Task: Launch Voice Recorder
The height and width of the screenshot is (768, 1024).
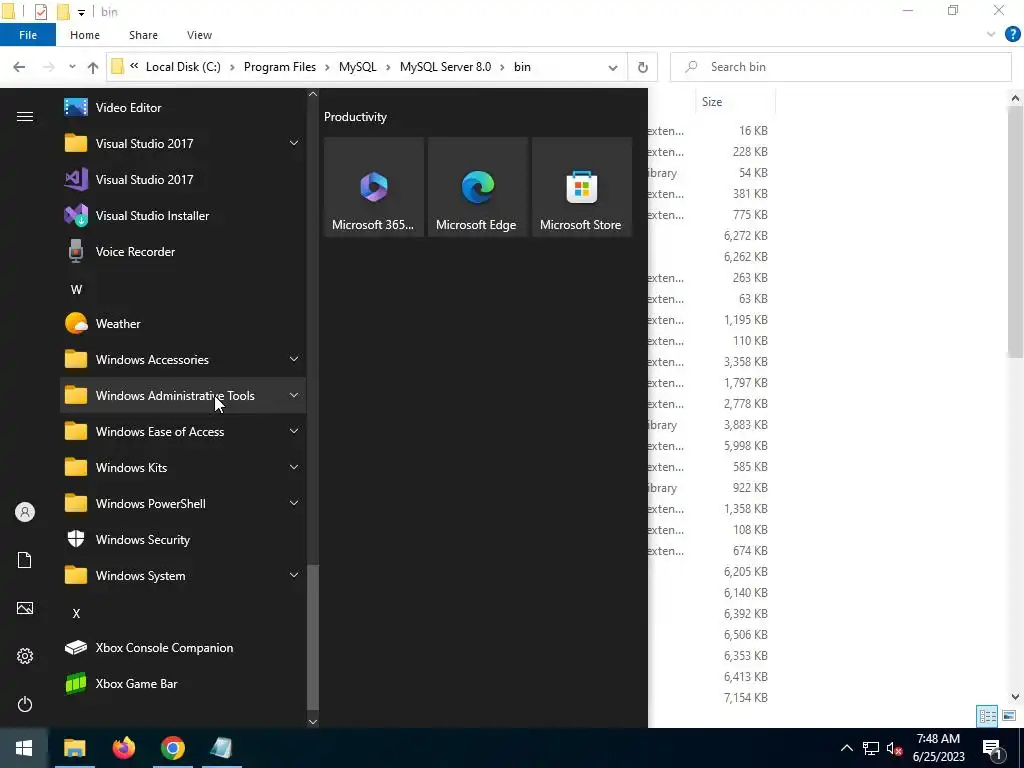Action: click(183, 251)
